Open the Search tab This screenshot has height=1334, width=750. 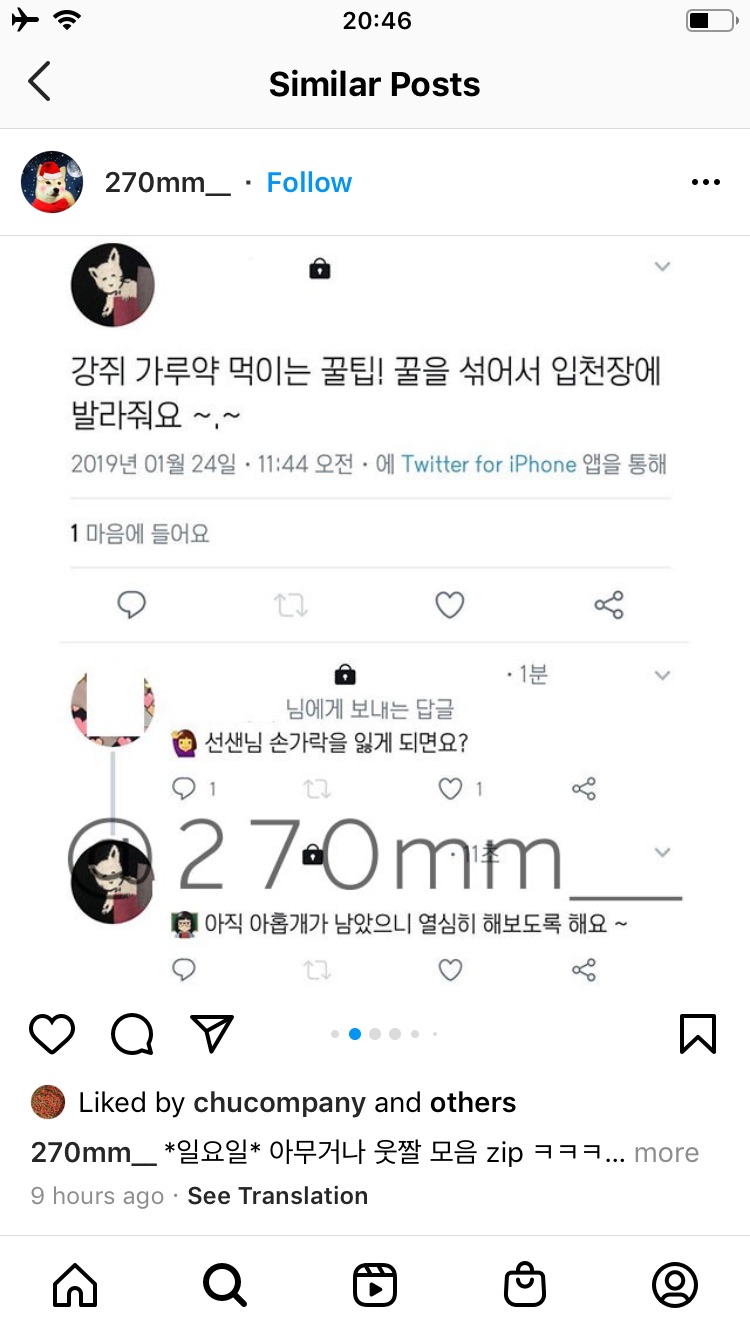coord(225,1285)
